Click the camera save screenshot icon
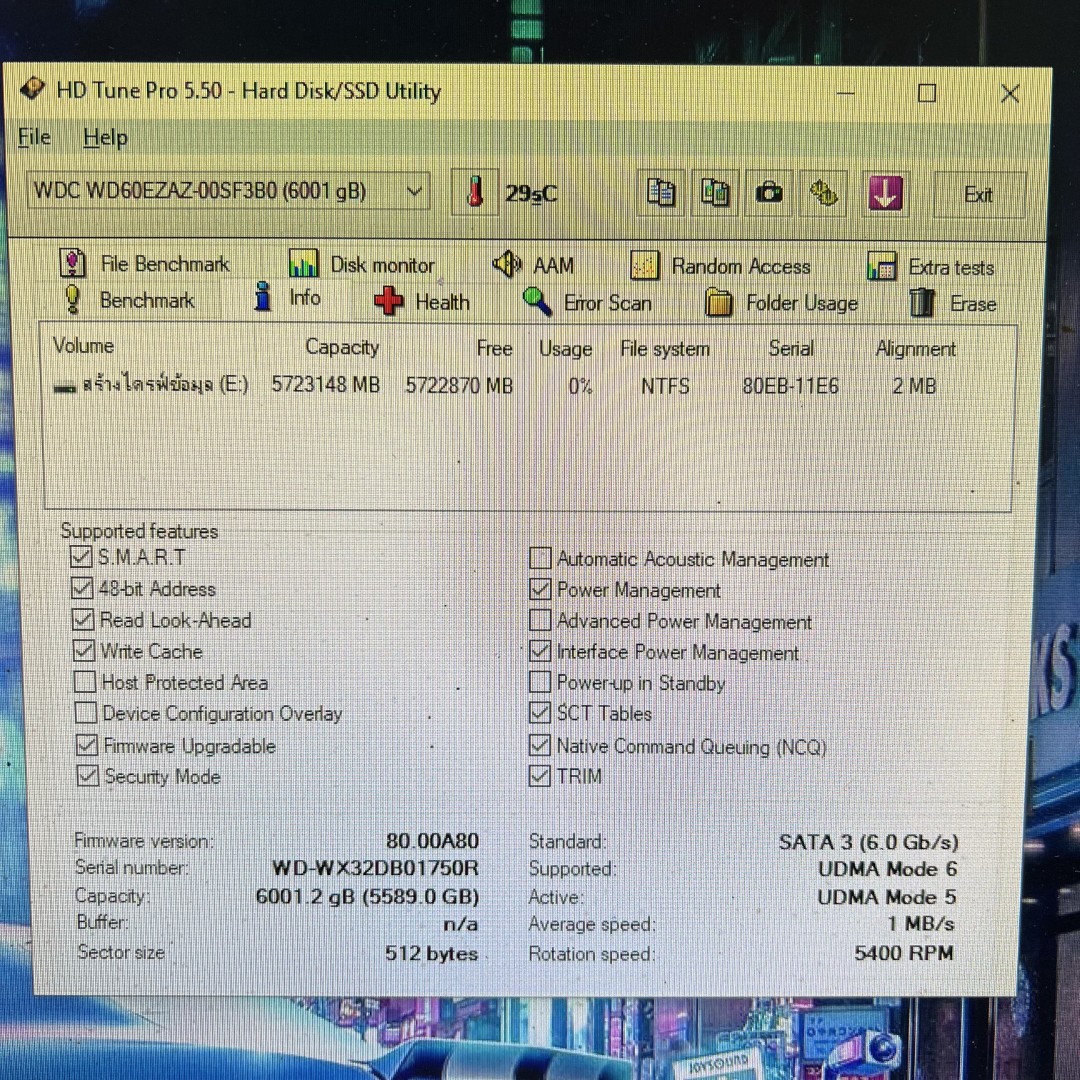1080x1080 pixels. 769,193
